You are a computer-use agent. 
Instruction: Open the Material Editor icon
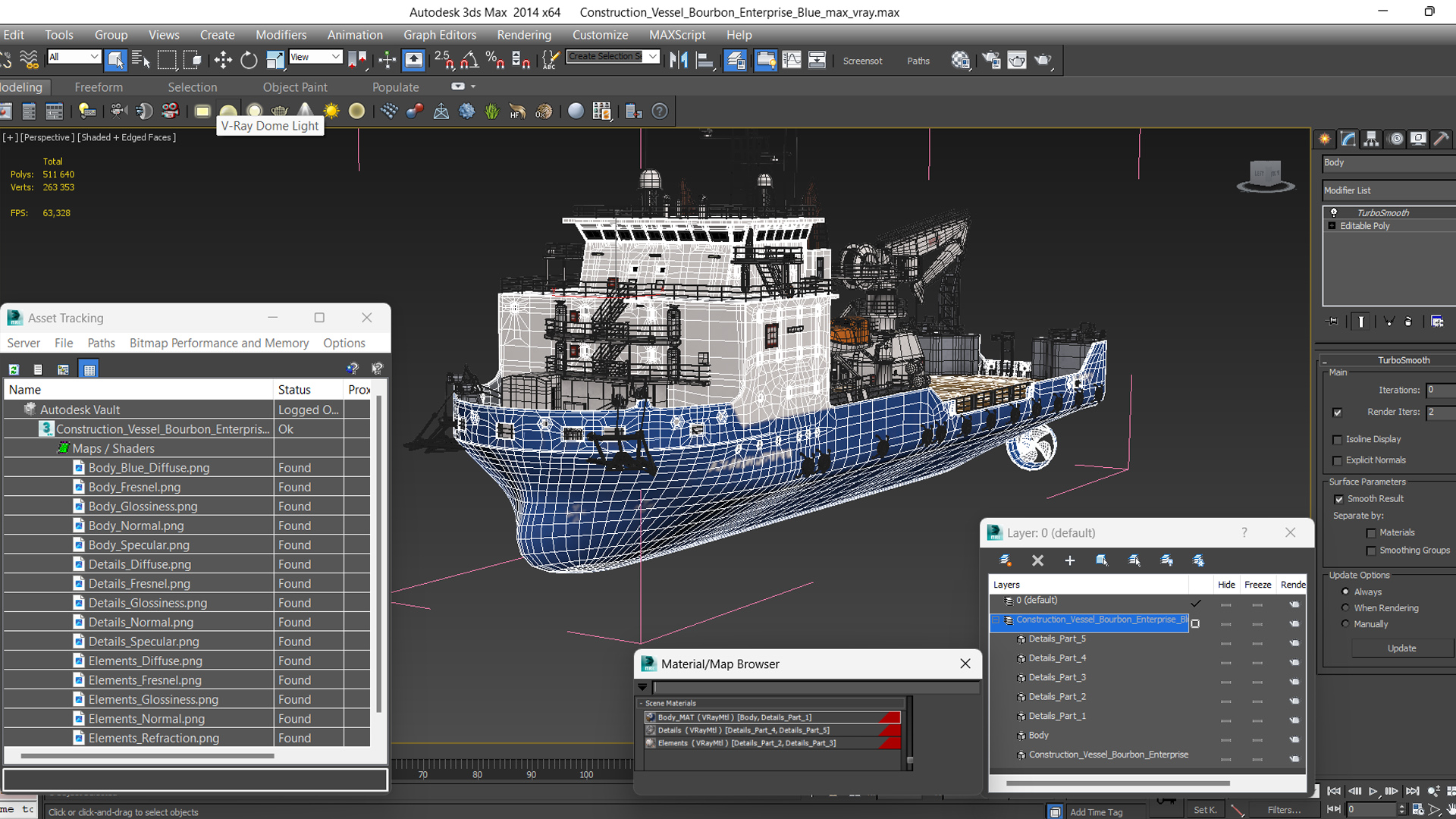[x=961, y=60]
